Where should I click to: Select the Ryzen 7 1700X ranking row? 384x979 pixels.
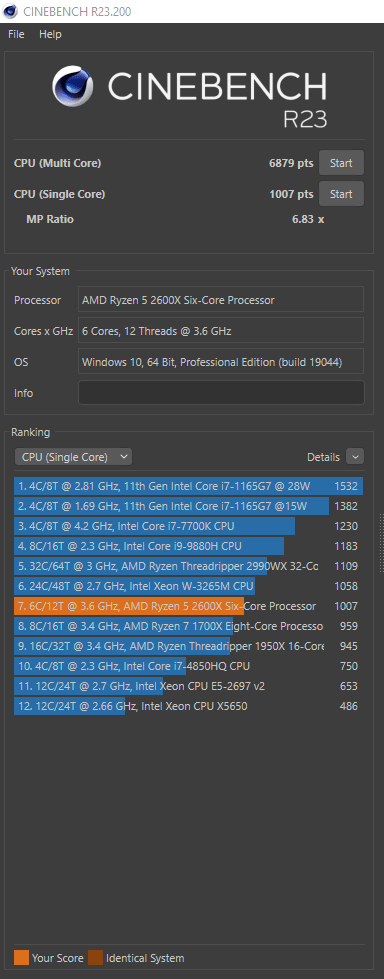[x=189, y=626]
